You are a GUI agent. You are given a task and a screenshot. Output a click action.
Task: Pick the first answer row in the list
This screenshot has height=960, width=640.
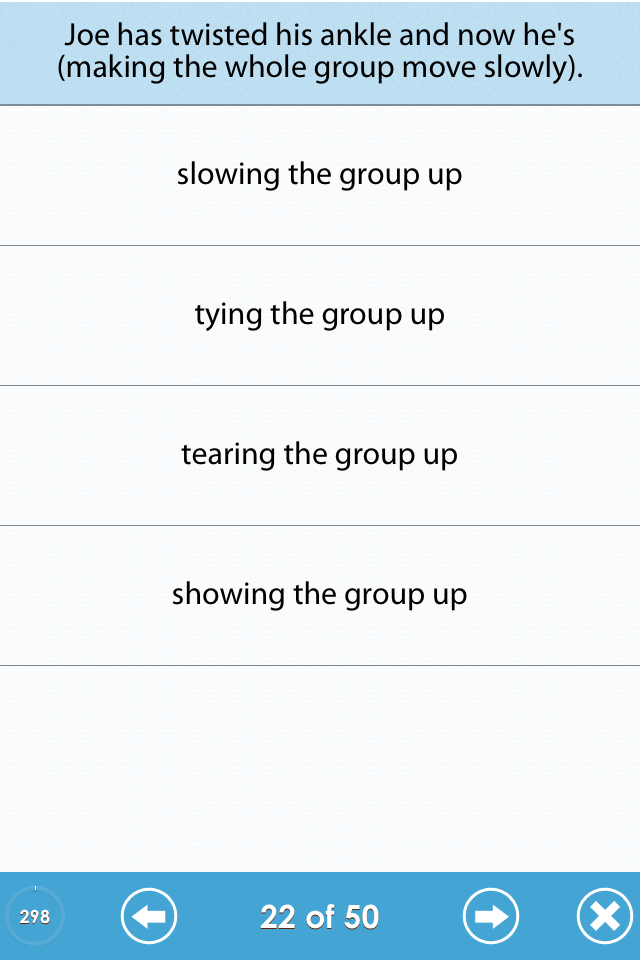[x=320, y=175]
